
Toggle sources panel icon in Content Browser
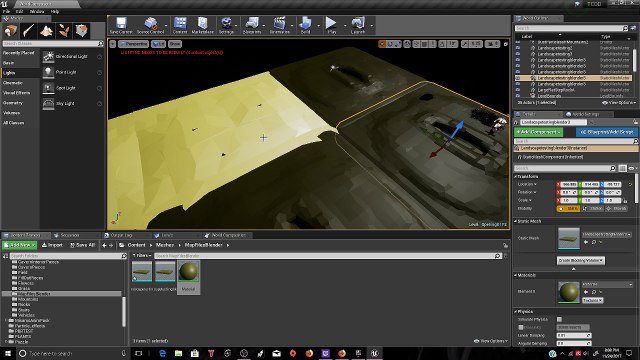click(x=5, y=256)
